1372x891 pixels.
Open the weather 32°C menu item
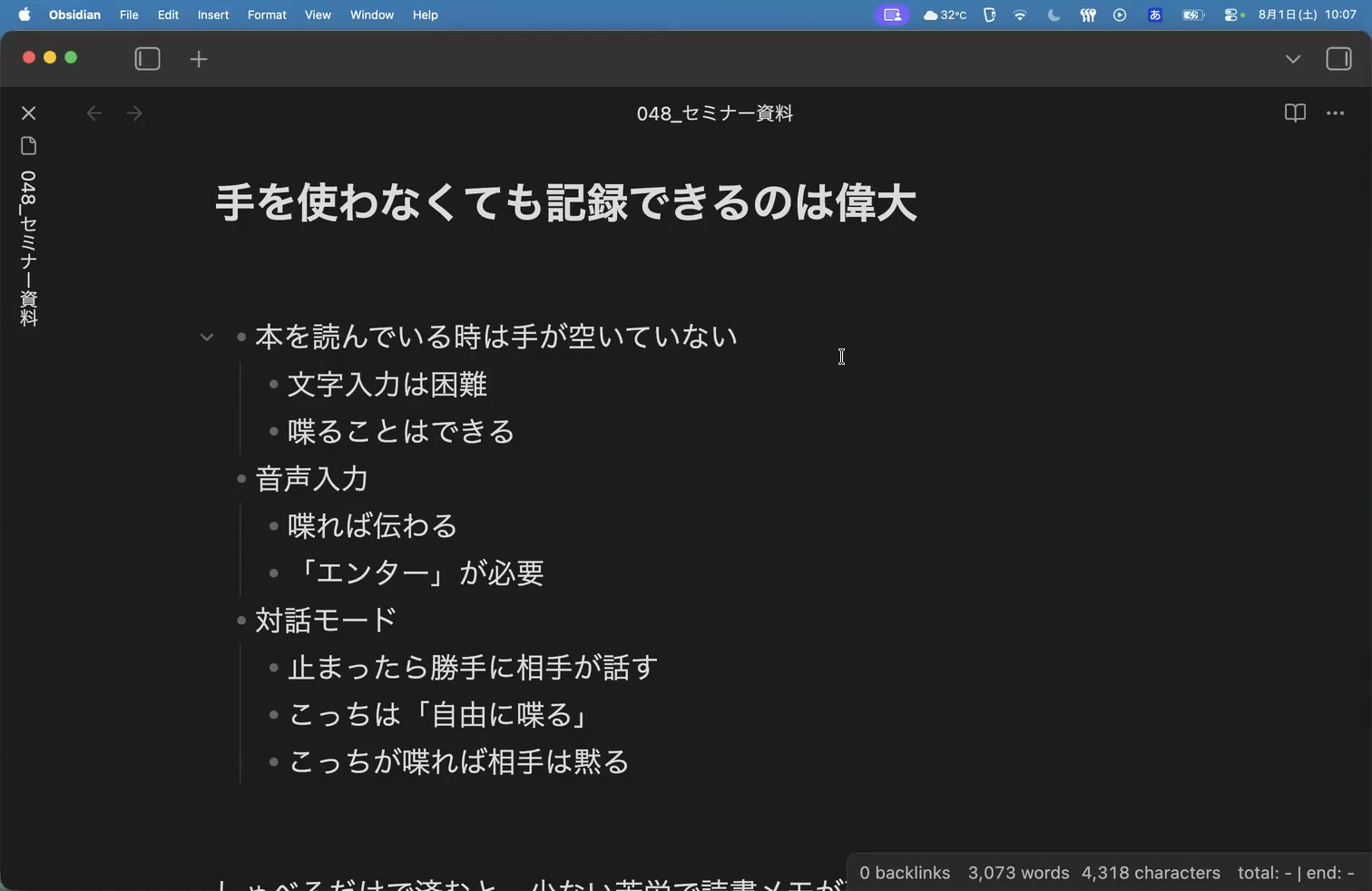coord(945,15)
